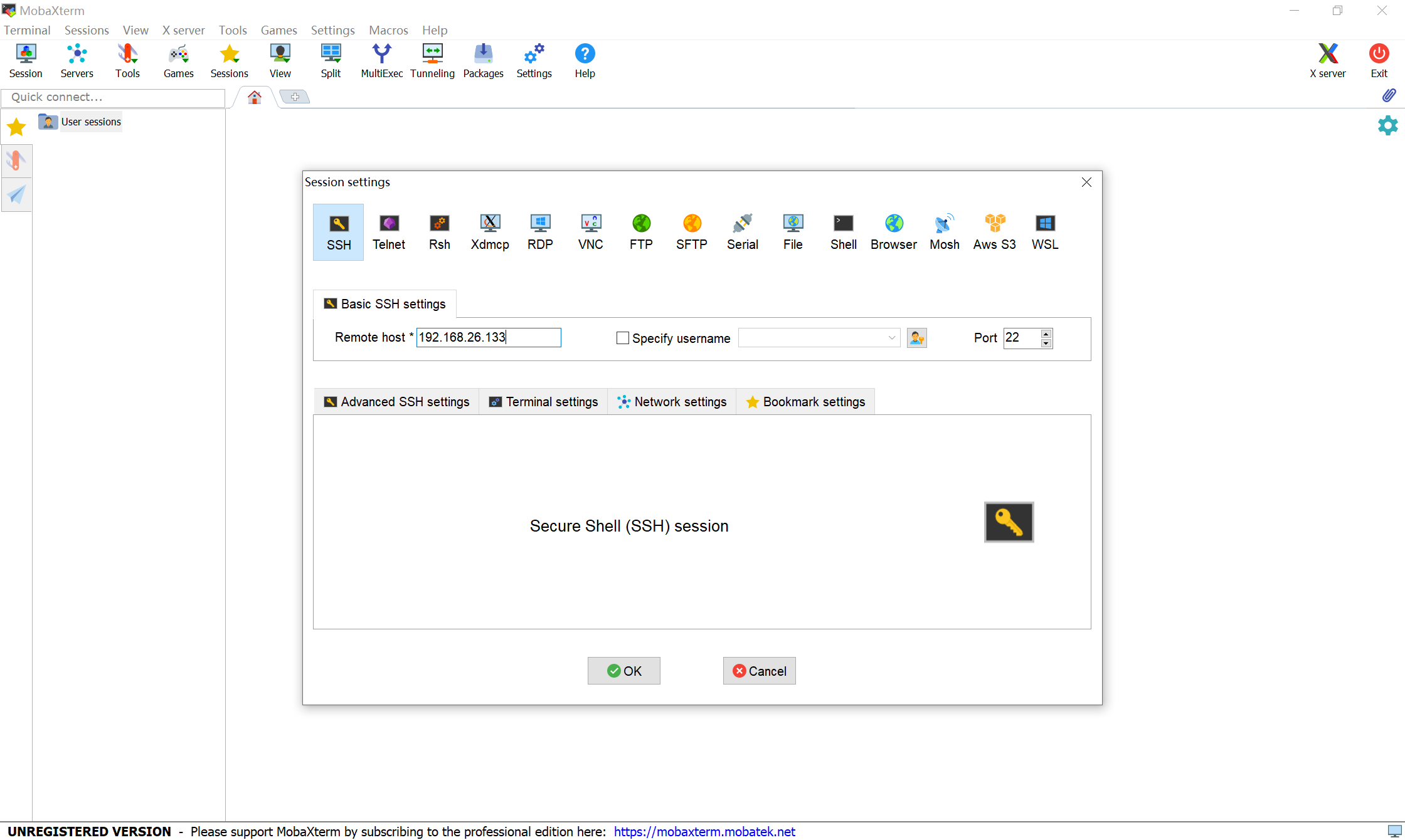The height and width of the screenshot is (840, 1405).
Task: Click the Port number field
Action: [1022, 338]
